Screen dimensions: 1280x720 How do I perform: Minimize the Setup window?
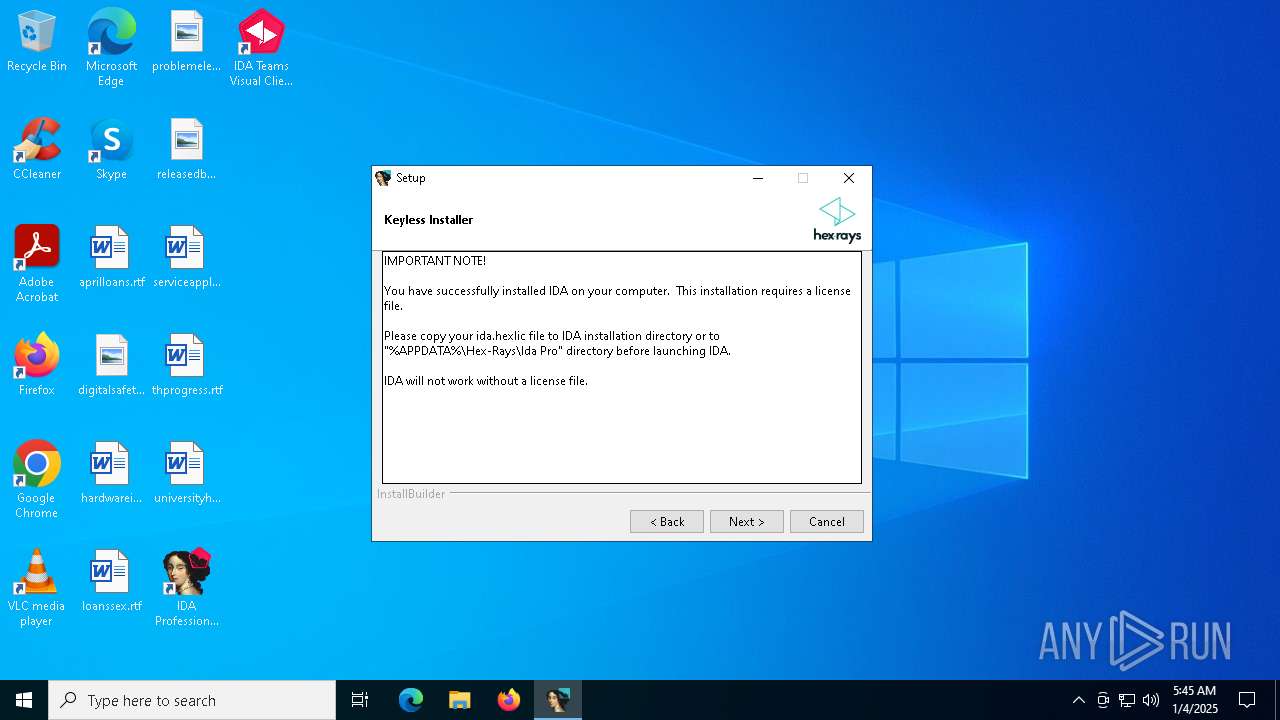758,178
